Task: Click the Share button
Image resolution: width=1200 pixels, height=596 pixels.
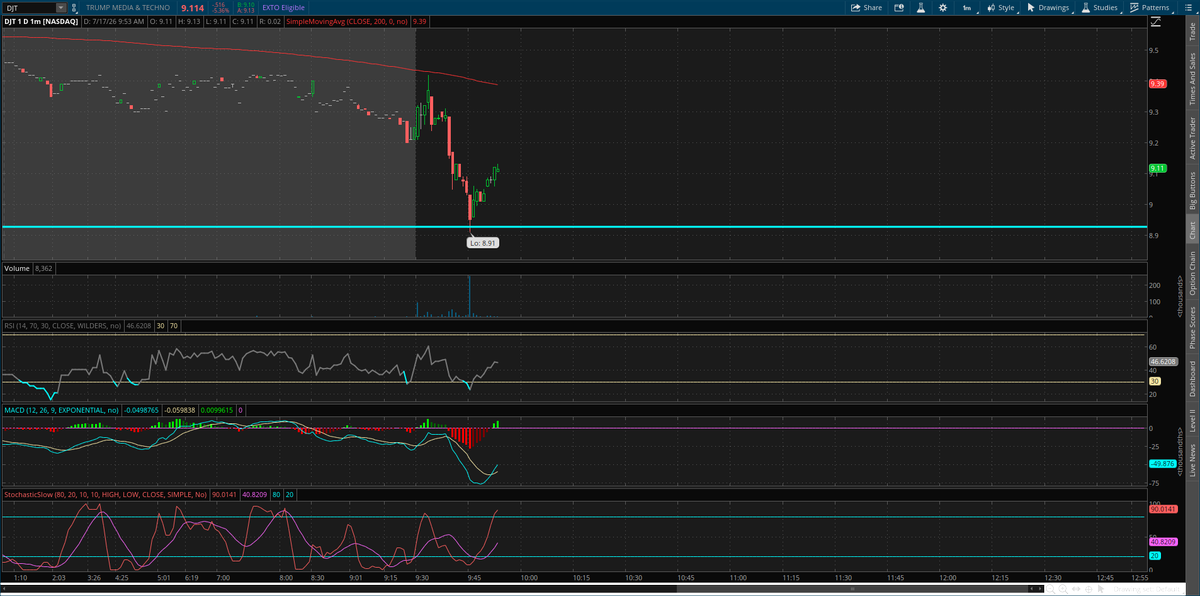Action: pos(866,7)
